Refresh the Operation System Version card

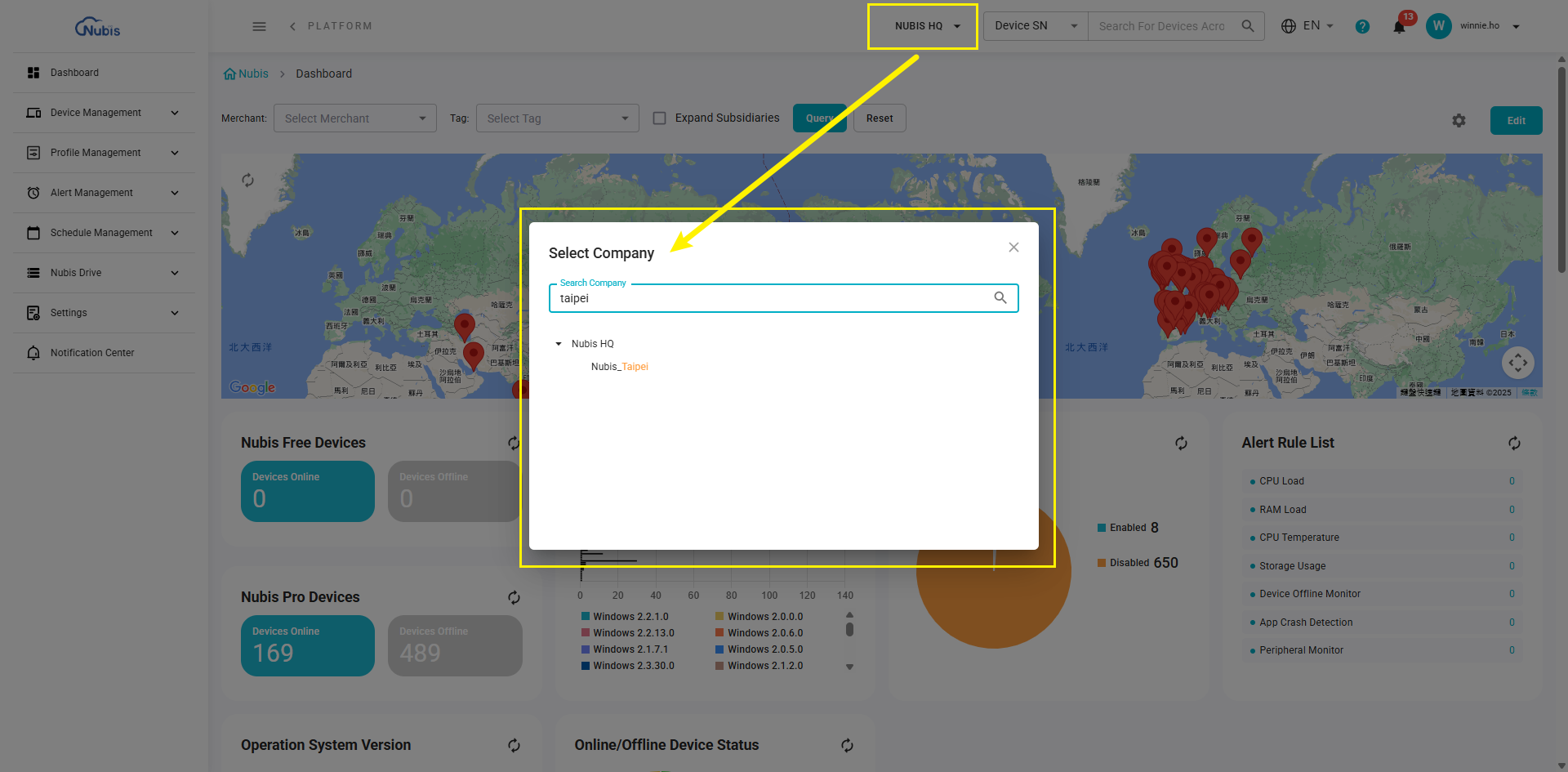(514, 745)
